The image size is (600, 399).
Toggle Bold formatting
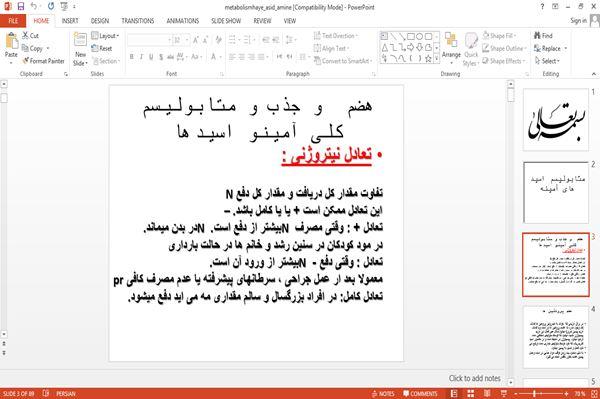(x=132, y=57)
